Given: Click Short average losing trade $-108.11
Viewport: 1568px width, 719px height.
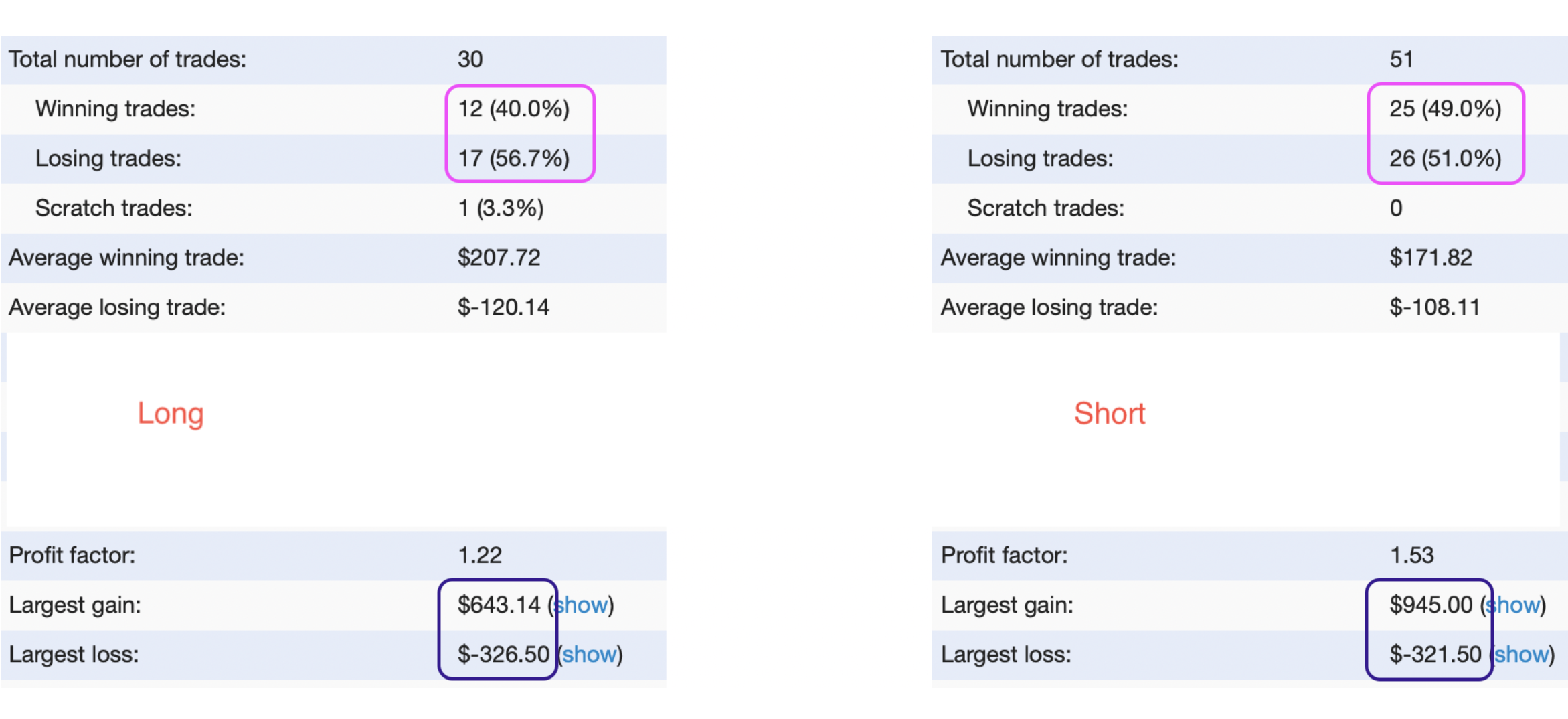Looking at the screenshot, I should point(1435,307).
